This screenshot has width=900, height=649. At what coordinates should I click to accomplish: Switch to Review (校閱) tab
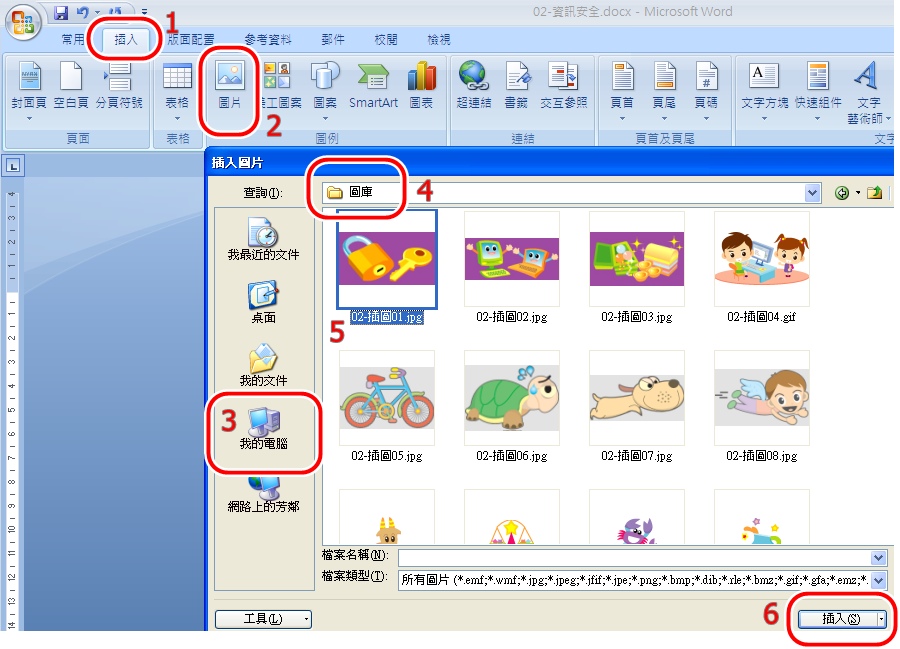(386, 40)
